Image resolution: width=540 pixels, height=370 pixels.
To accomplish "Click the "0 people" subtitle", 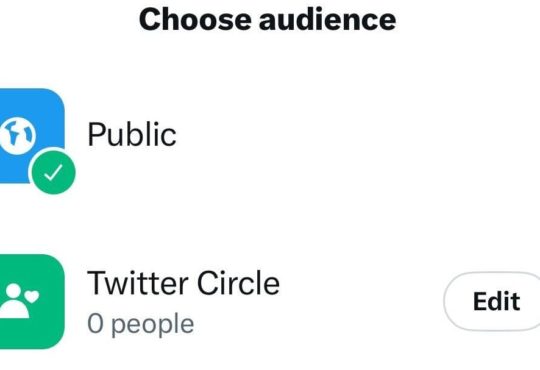I will click(x=141, y=324).
